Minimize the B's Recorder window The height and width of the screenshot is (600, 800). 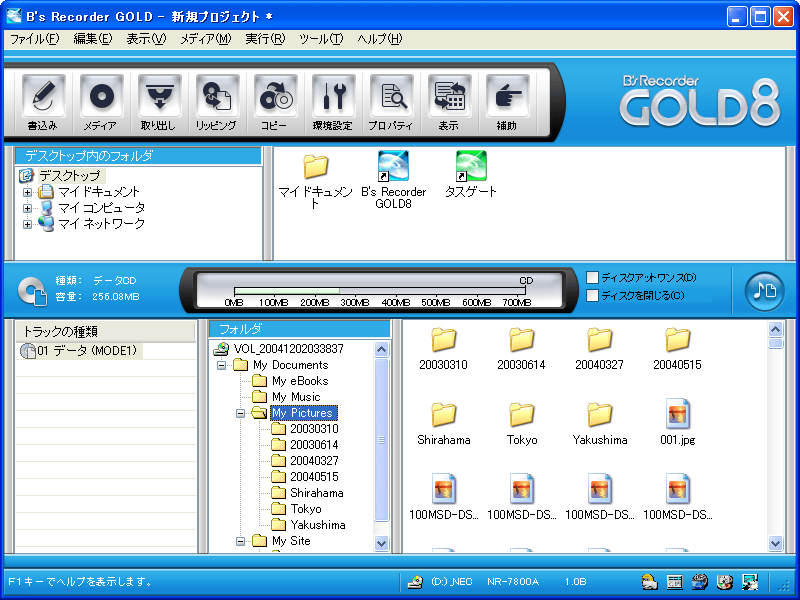(x=736, y=17)
